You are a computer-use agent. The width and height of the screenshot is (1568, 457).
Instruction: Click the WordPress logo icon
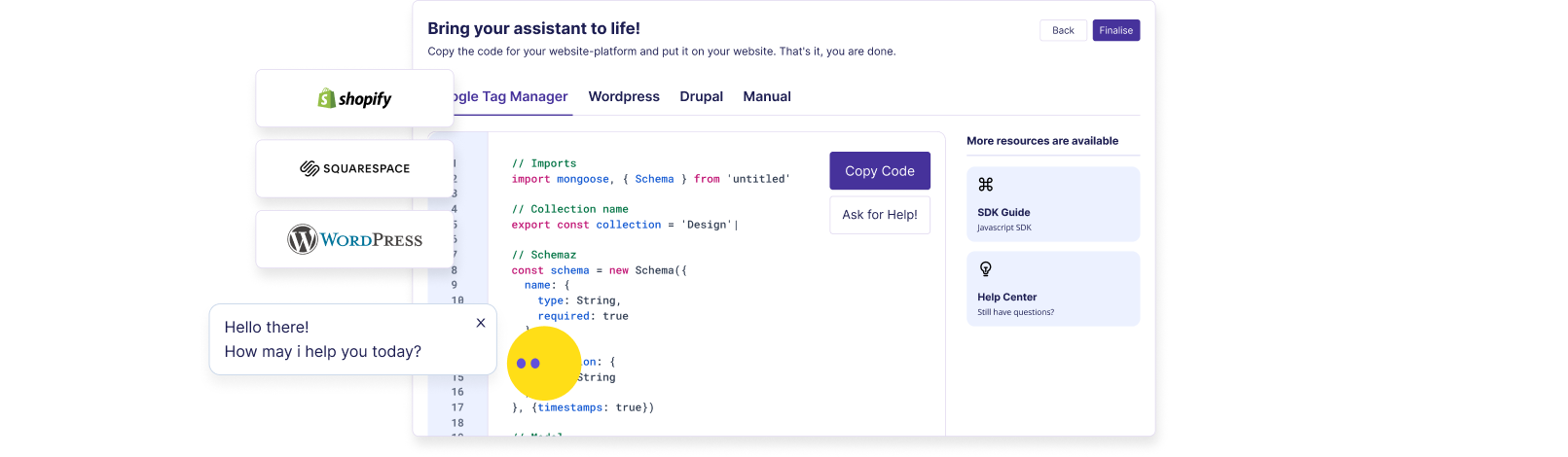[x=303, y=239]
